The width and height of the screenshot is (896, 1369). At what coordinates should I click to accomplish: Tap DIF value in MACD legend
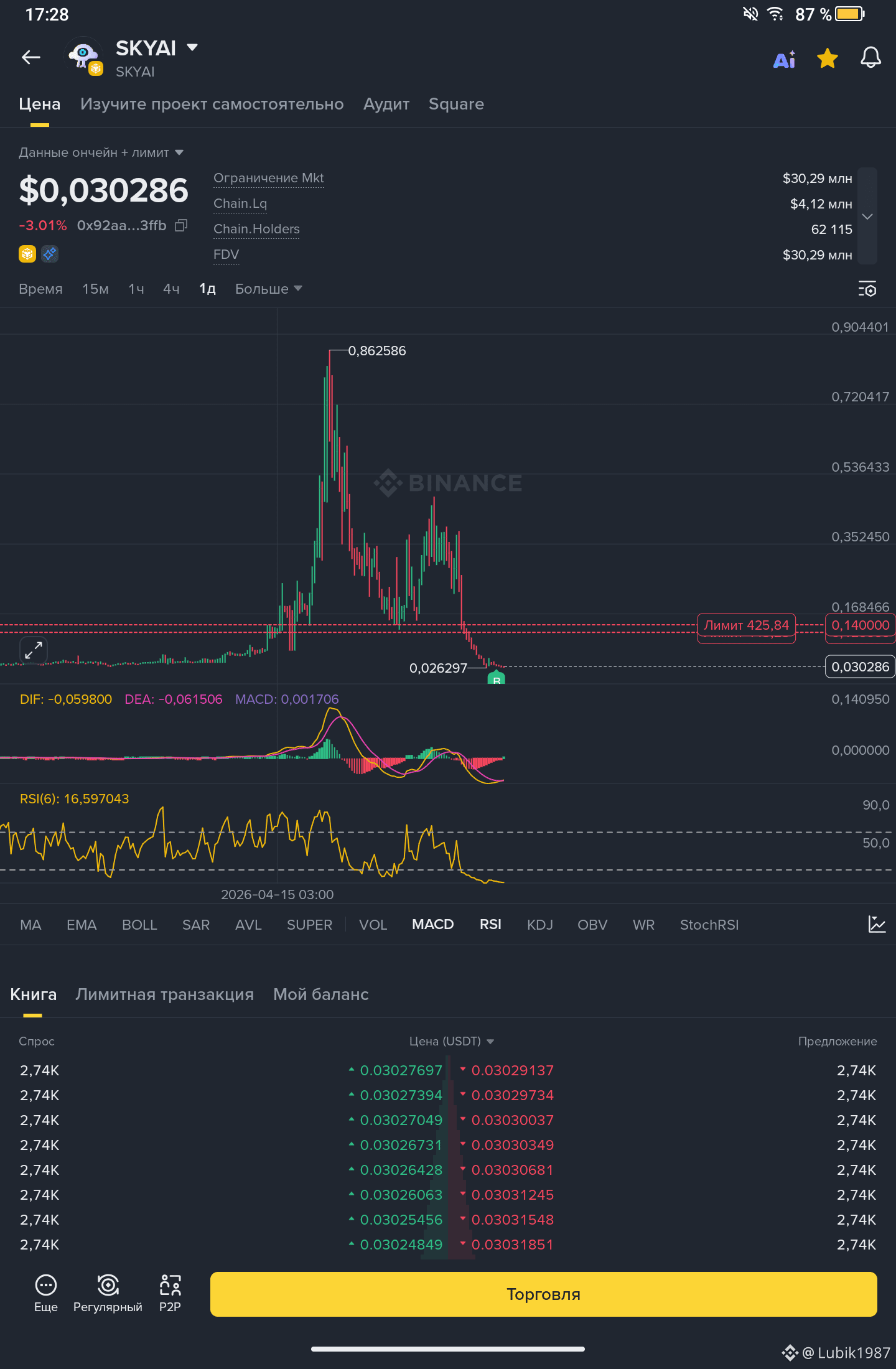click(66, 699)
